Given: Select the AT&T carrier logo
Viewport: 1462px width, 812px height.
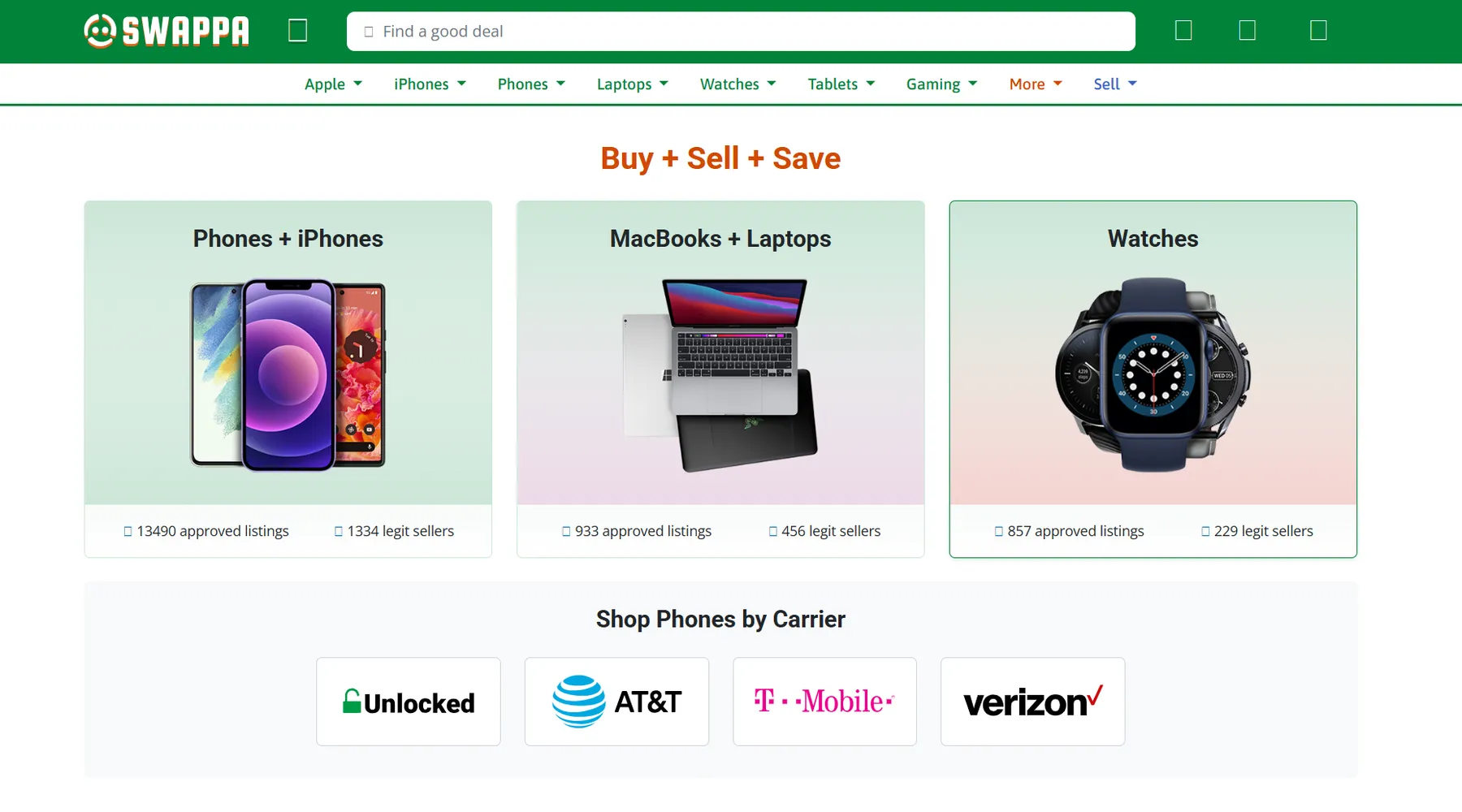Looking at the screenshot, I should pos(616,702).
